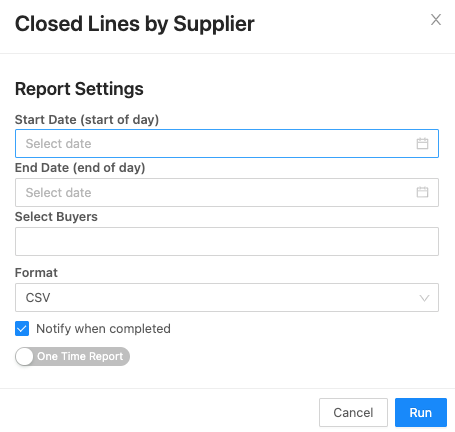Open the Start Date calendar icon

422,144
